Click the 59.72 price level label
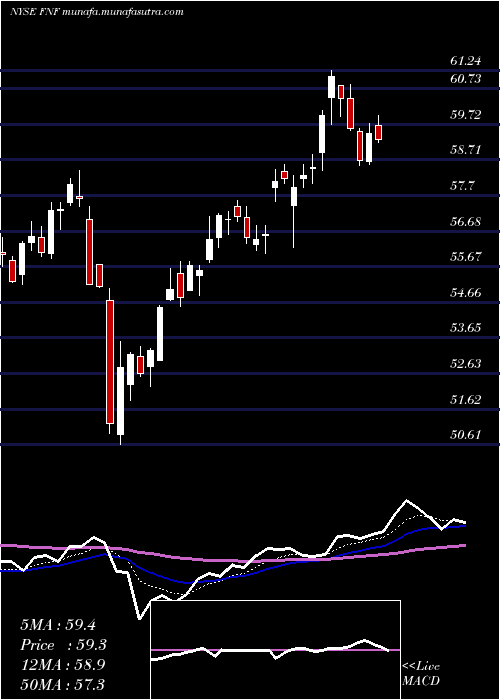The width and height of the screenshot is (500, 700). 465,115
